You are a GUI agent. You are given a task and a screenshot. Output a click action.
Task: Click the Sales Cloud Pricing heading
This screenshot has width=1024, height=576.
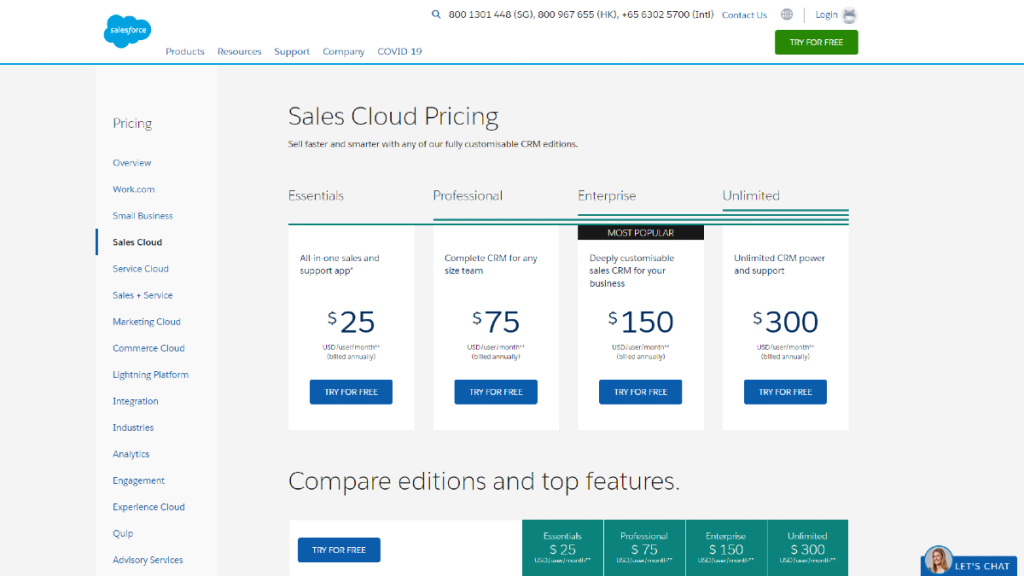click(x=393, y=116)
